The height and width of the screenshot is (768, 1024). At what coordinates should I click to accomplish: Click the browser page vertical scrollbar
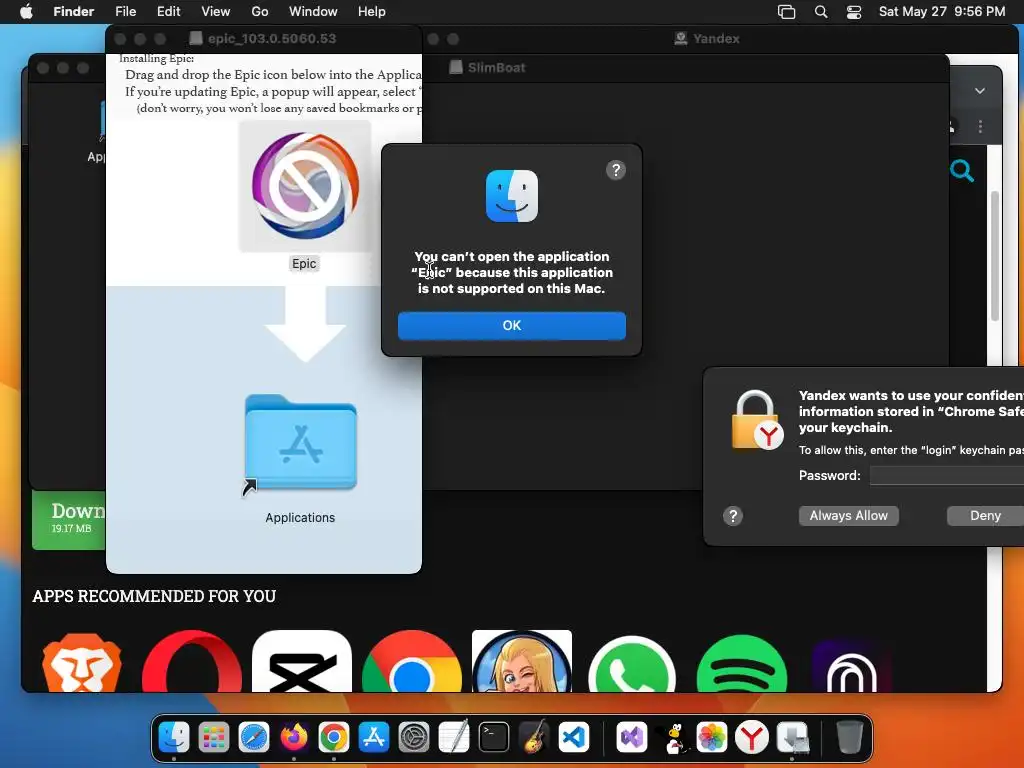[x=995, y=255]
